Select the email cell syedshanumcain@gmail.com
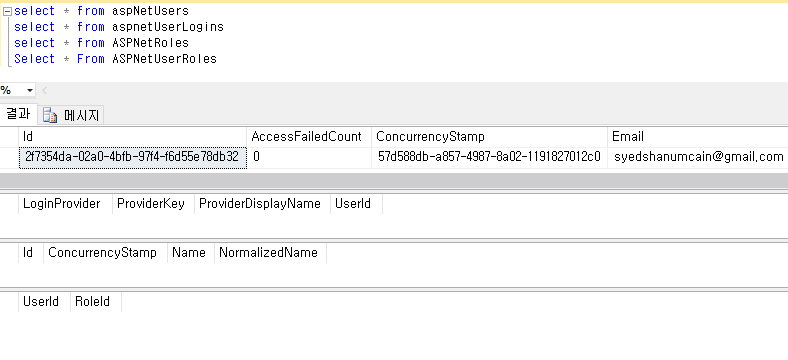This screenshot has width=788, height=360. (x=698, y=157)
